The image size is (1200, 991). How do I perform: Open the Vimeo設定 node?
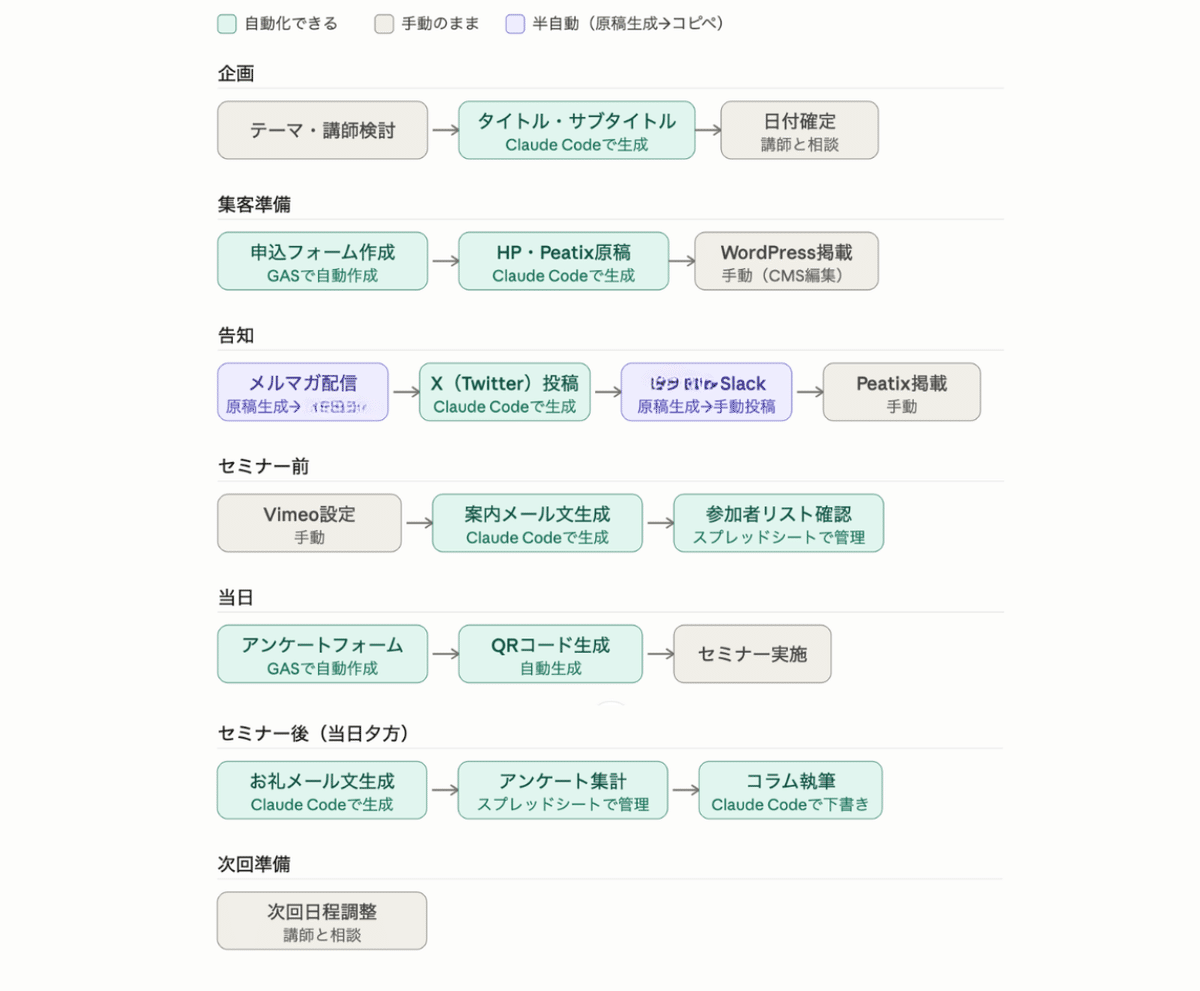pos(309,523)
